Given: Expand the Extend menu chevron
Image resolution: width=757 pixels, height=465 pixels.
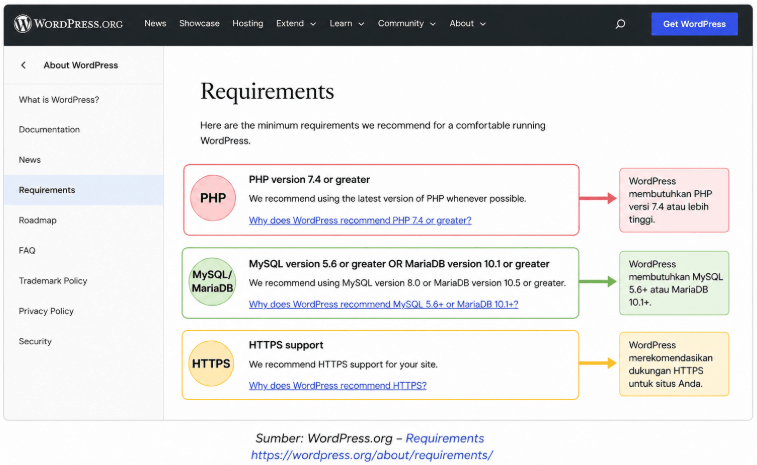Looking at the screenshot, I should (x=313, y=24).
